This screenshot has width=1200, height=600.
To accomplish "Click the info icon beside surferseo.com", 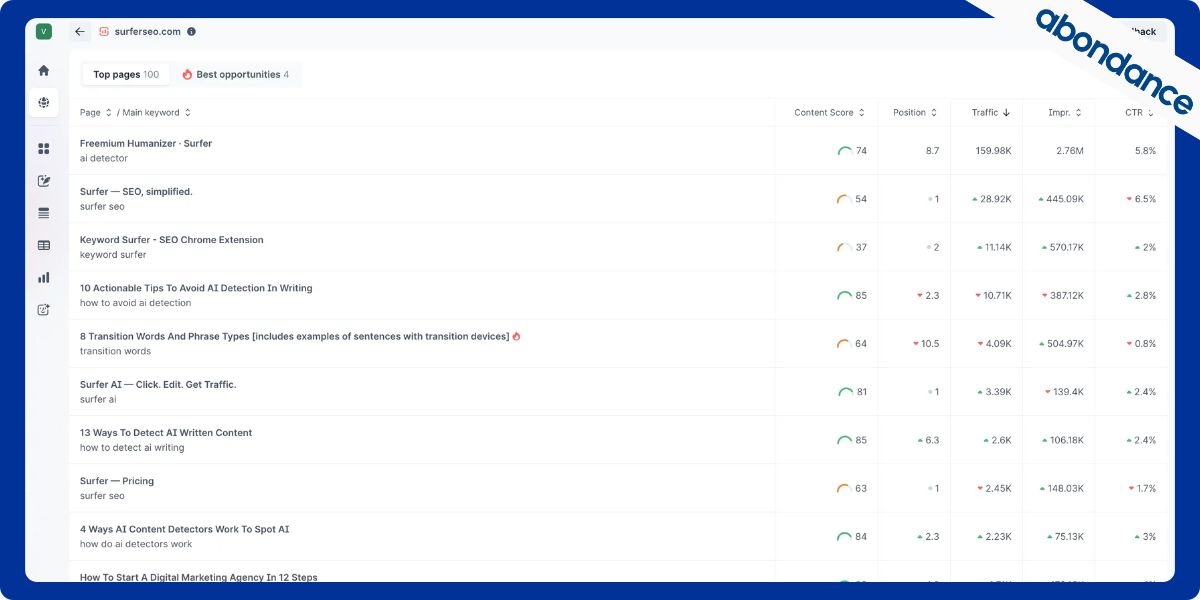I will [x=191, y=31].
